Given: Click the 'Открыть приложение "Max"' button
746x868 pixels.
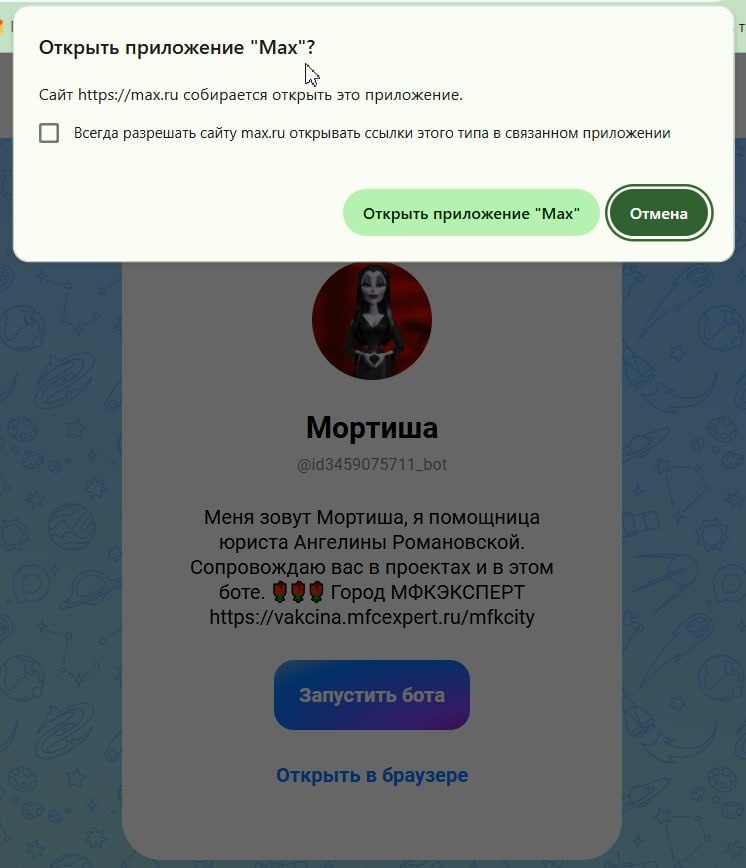Looking at the screenshot, I should 471,213.
